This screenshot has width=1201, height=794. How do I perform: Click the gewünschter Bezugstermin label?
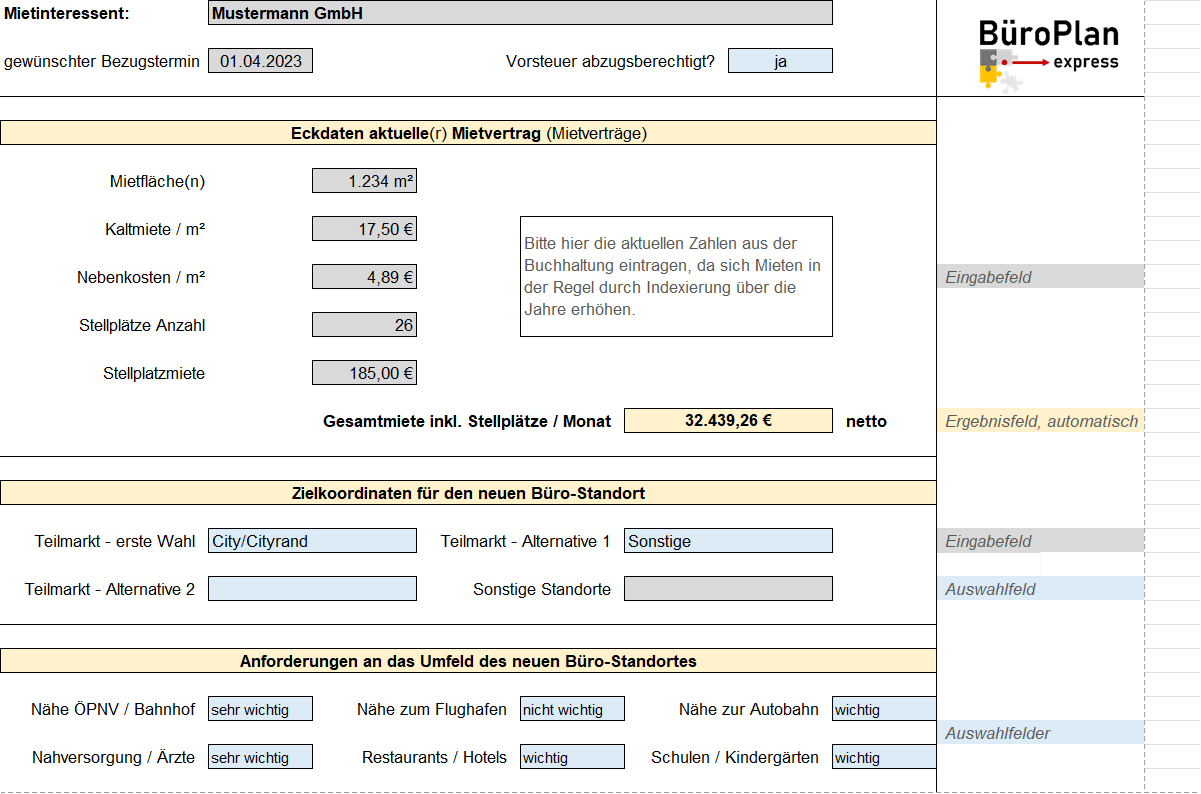102,62
